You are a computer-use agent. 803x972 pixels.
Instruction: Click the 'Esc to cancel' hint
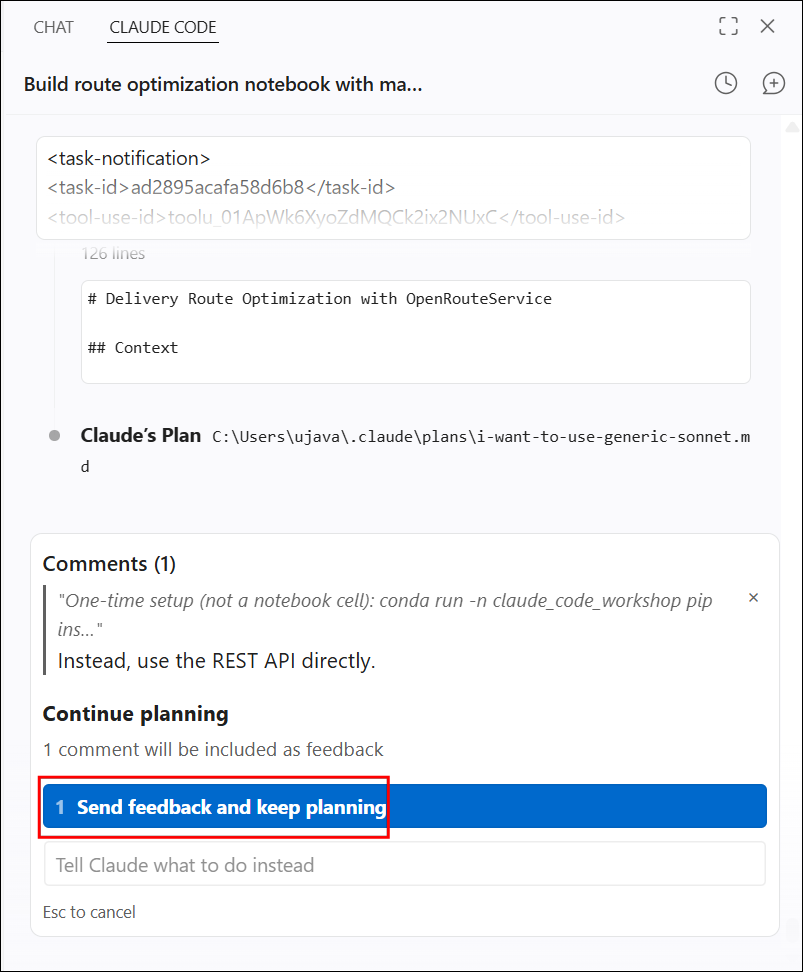(89, 912)
